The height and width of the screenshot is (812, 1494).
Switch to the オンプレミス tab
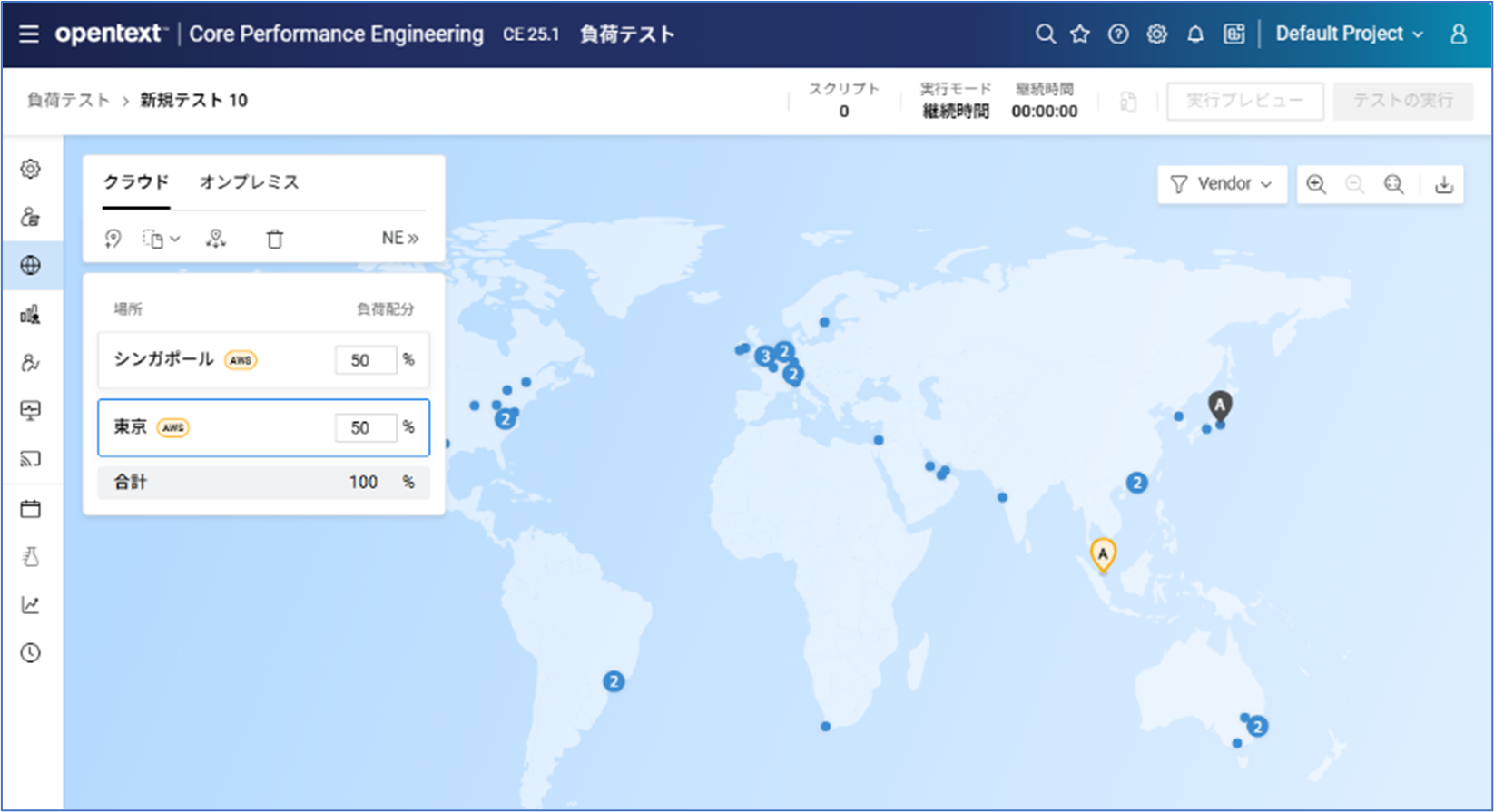click(x=249, y=182)
